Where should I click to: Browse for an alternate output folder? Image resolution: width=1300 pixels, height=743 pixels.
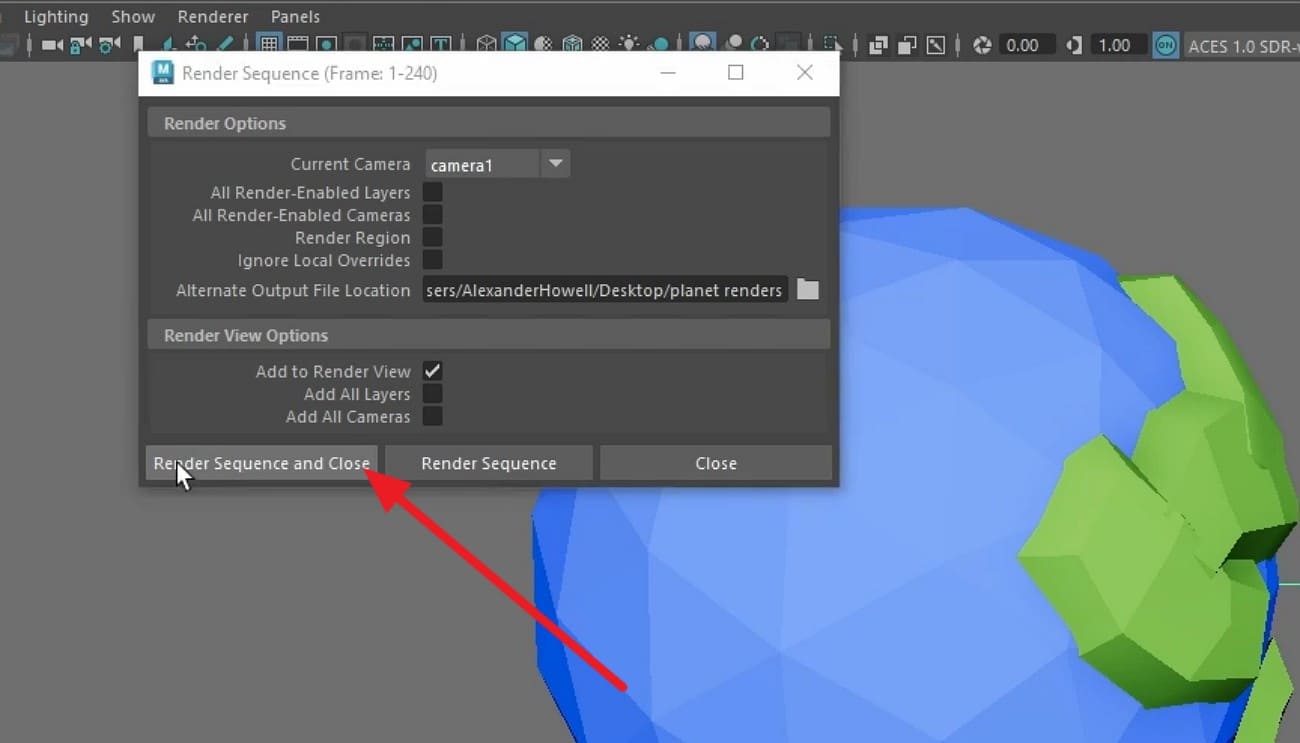pos(807,289)
